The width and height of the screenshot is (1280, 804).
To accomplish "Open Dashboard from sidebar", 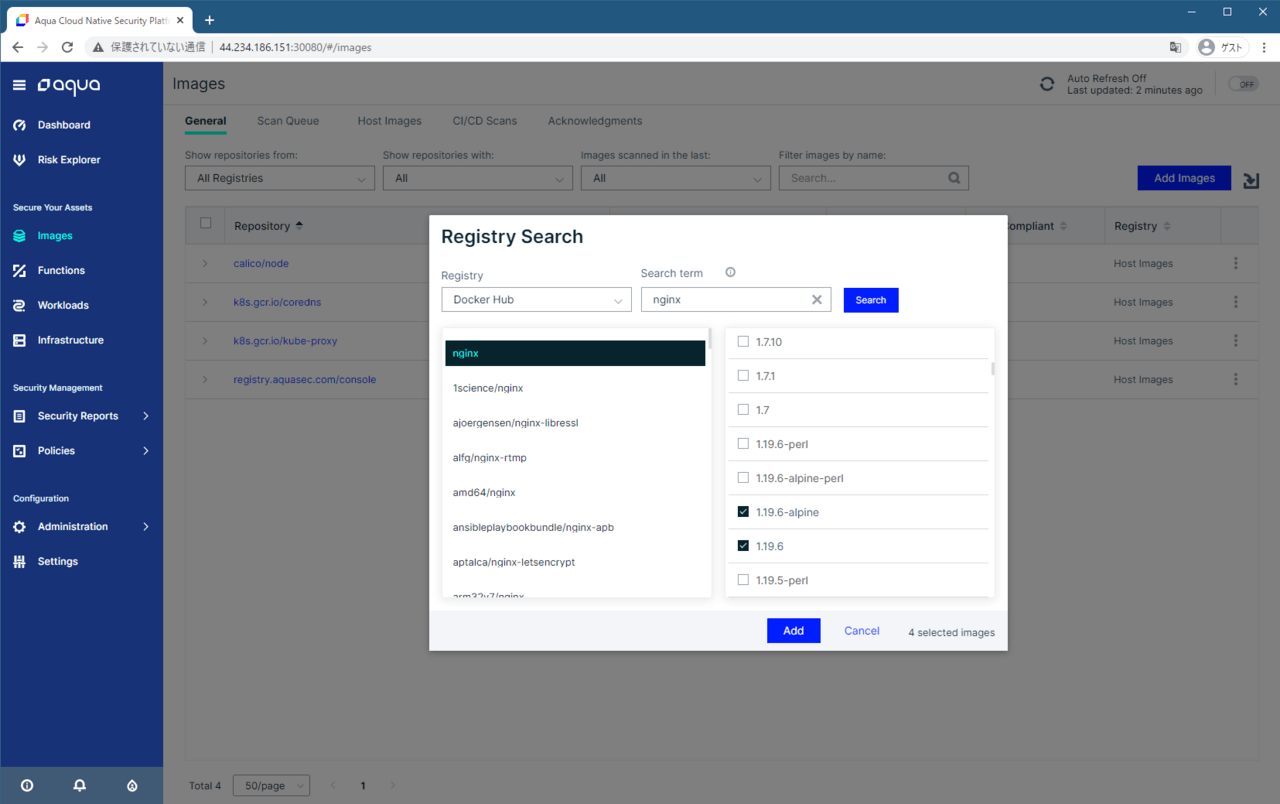I will (64, 125).
